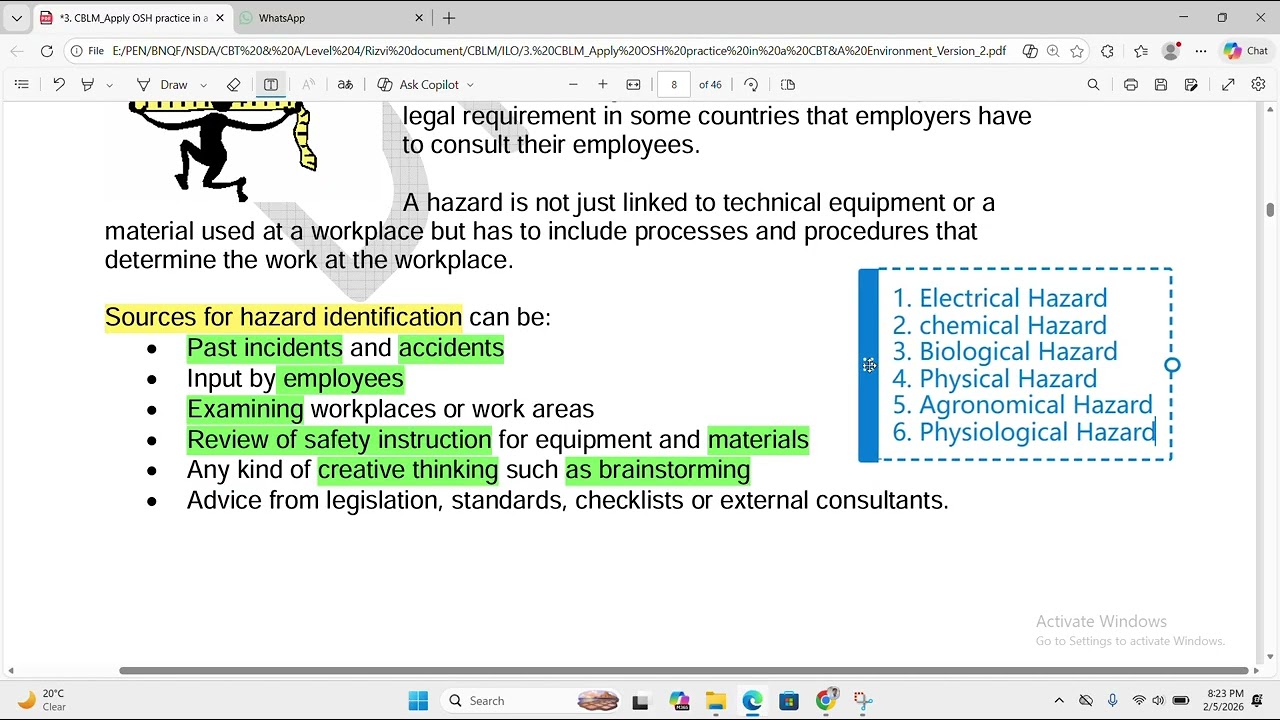This screenshot has height=720, width=1280.
Task: Open PDF settings gear
Action: tap(1258, 85)
